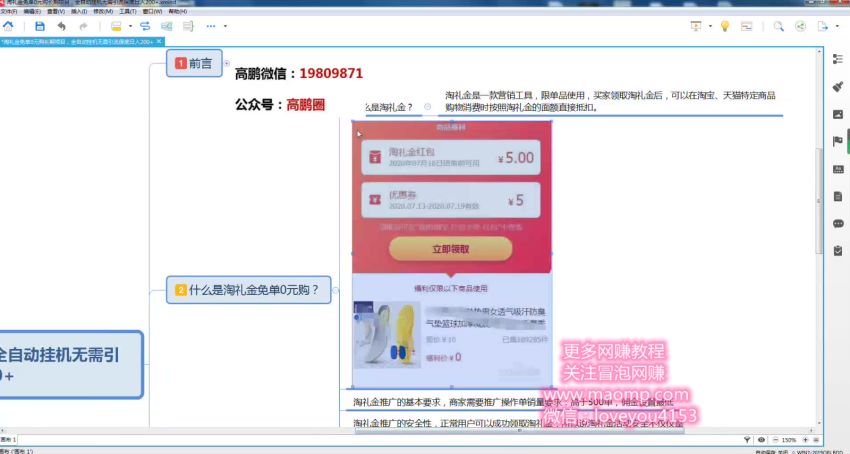Select the 淘礼金是一款营销工具 description text
Image resolution: width=850 pixels, height=454 pixels.
tap(610, 101)
